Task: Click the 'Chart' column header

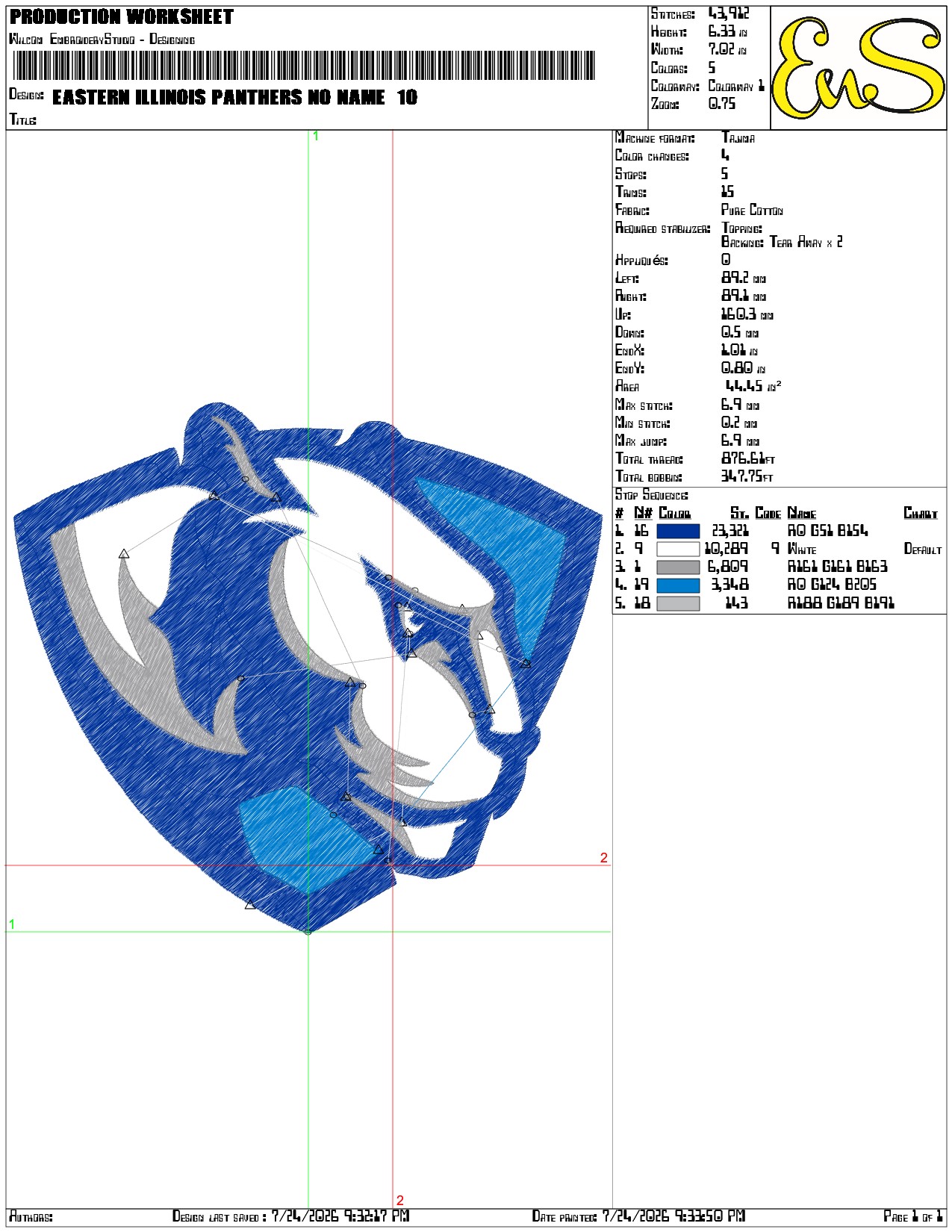Action: click(920, 513)
